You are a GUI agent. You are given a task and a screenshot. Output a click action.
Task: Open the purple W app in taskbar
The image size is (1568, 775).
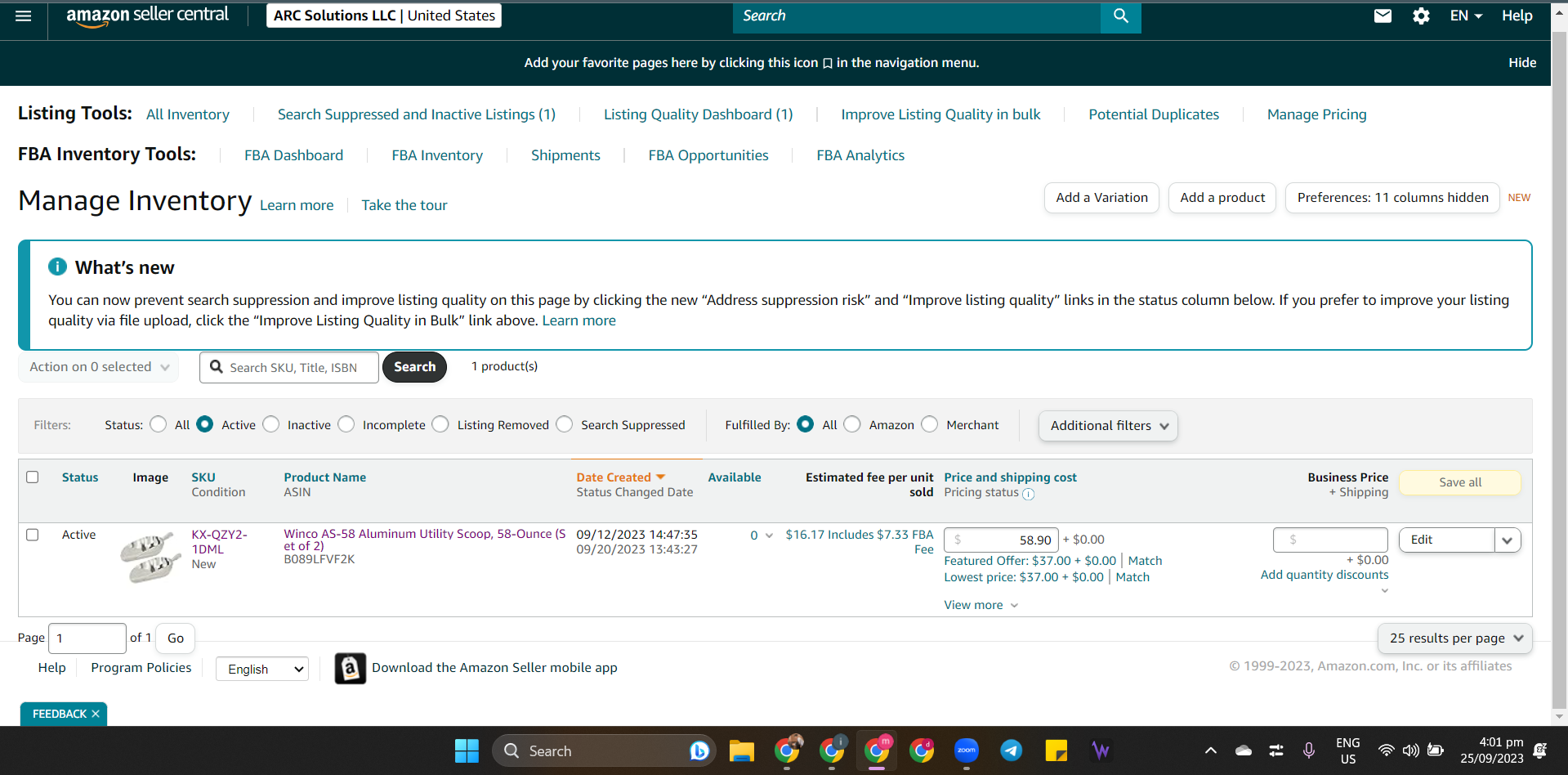click(1101, 750)
